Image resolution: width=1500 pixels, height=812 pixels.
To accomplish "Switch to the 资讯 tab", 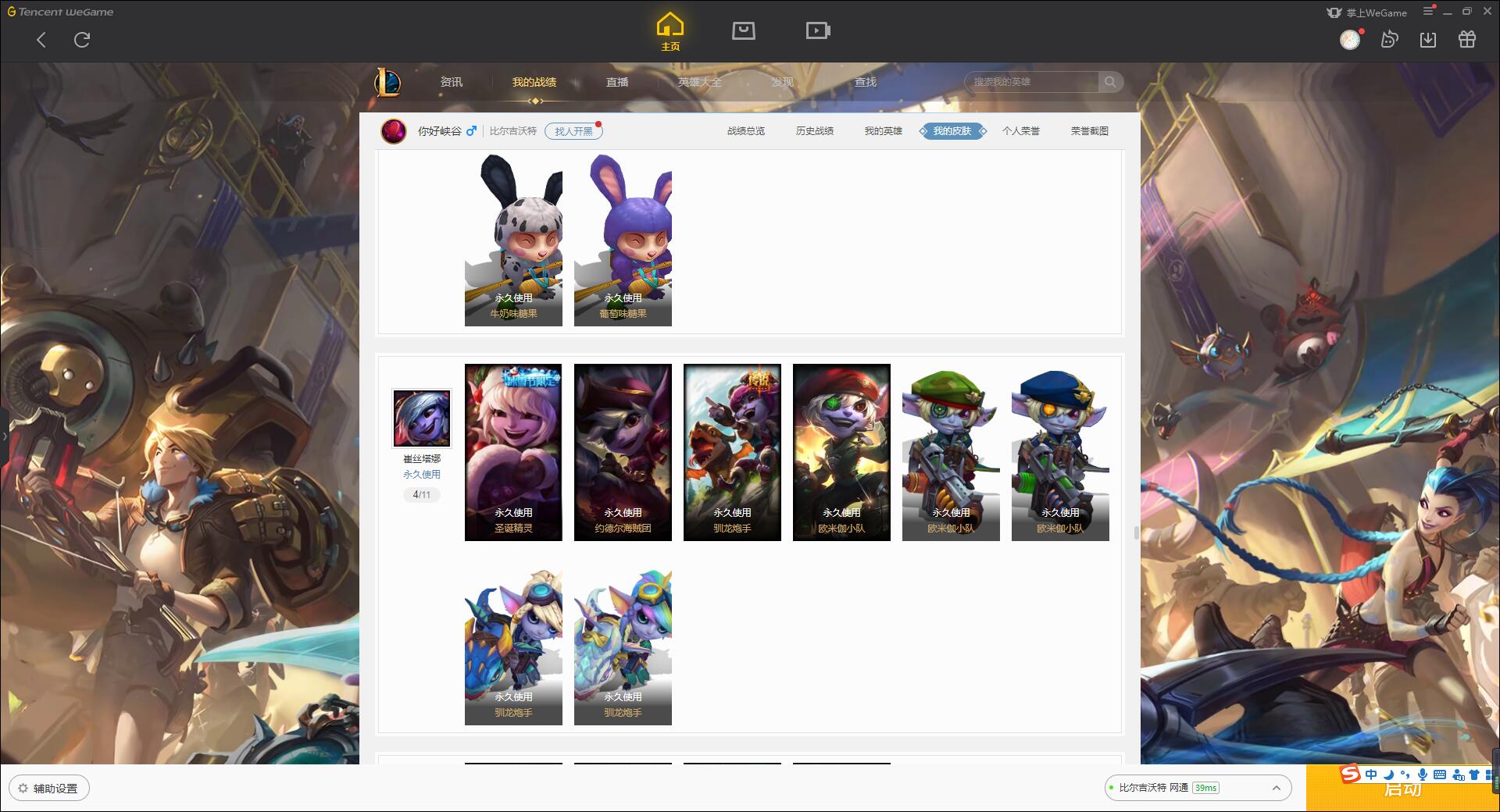I will tap(451, 82).
